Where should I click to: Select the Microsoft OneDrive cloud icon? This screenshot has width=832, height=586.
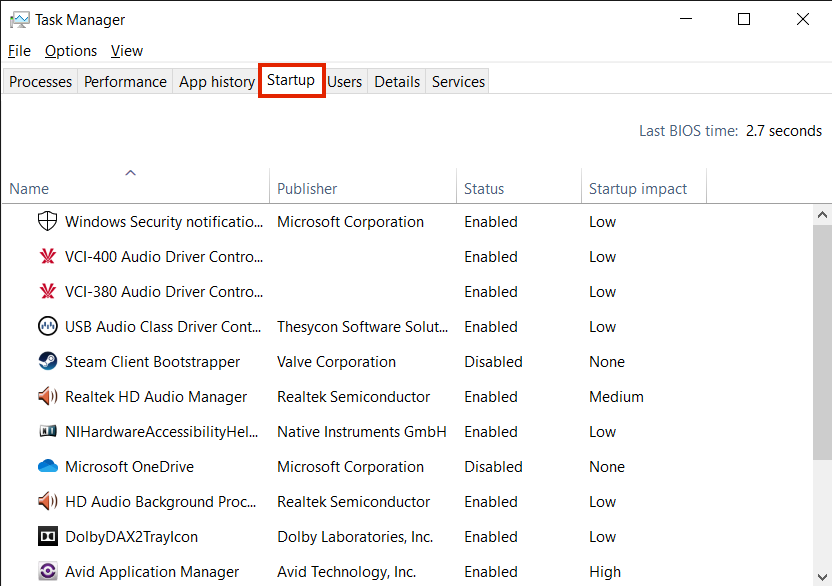(x=47, y=467)
